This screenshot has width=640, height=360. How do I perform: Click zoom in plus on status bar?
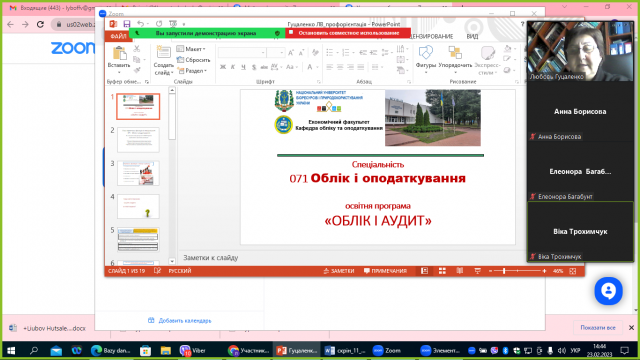[544, 271]
